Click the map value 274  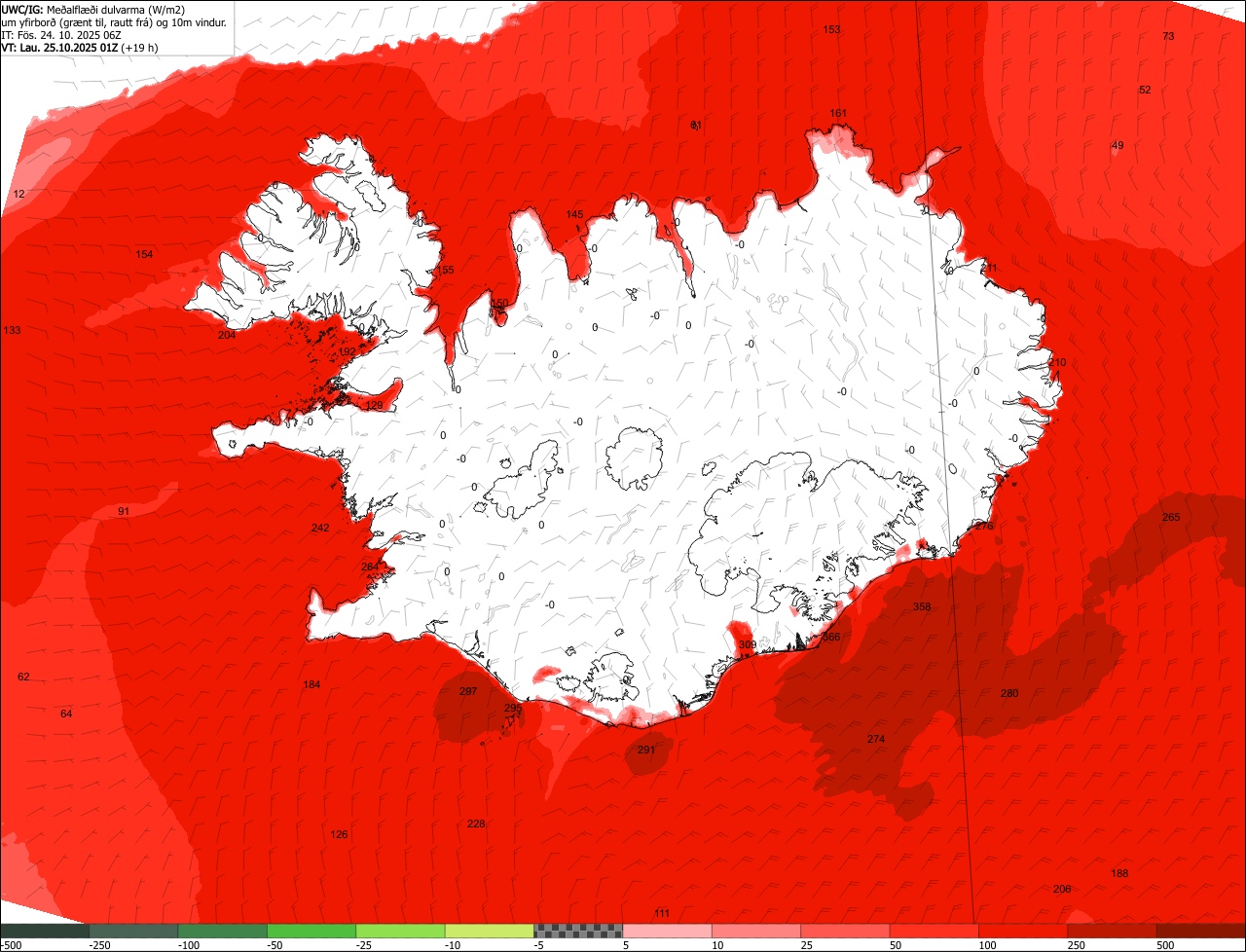tap(876, 739)
